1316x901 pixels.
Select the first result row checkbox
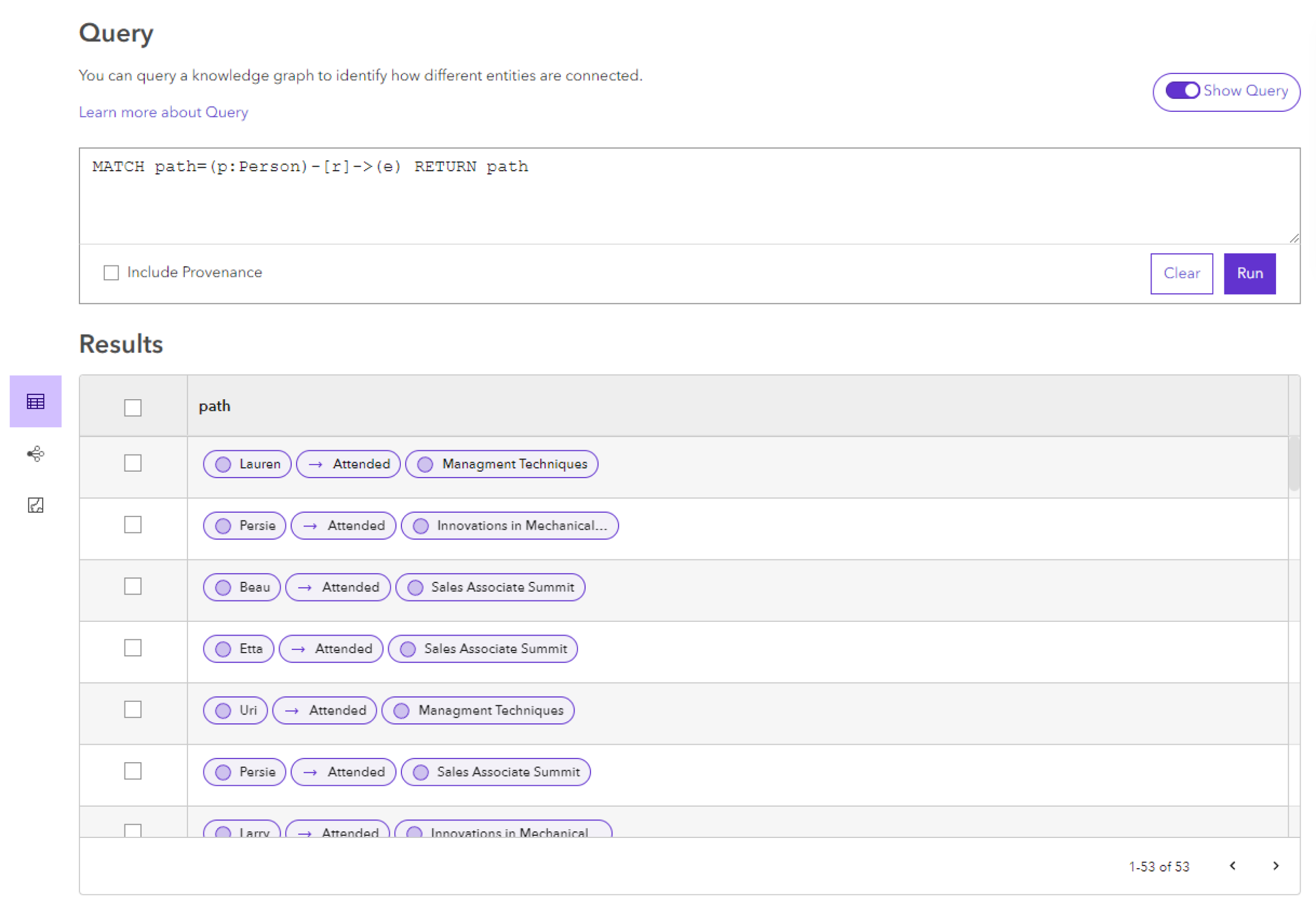click(133, 463)
